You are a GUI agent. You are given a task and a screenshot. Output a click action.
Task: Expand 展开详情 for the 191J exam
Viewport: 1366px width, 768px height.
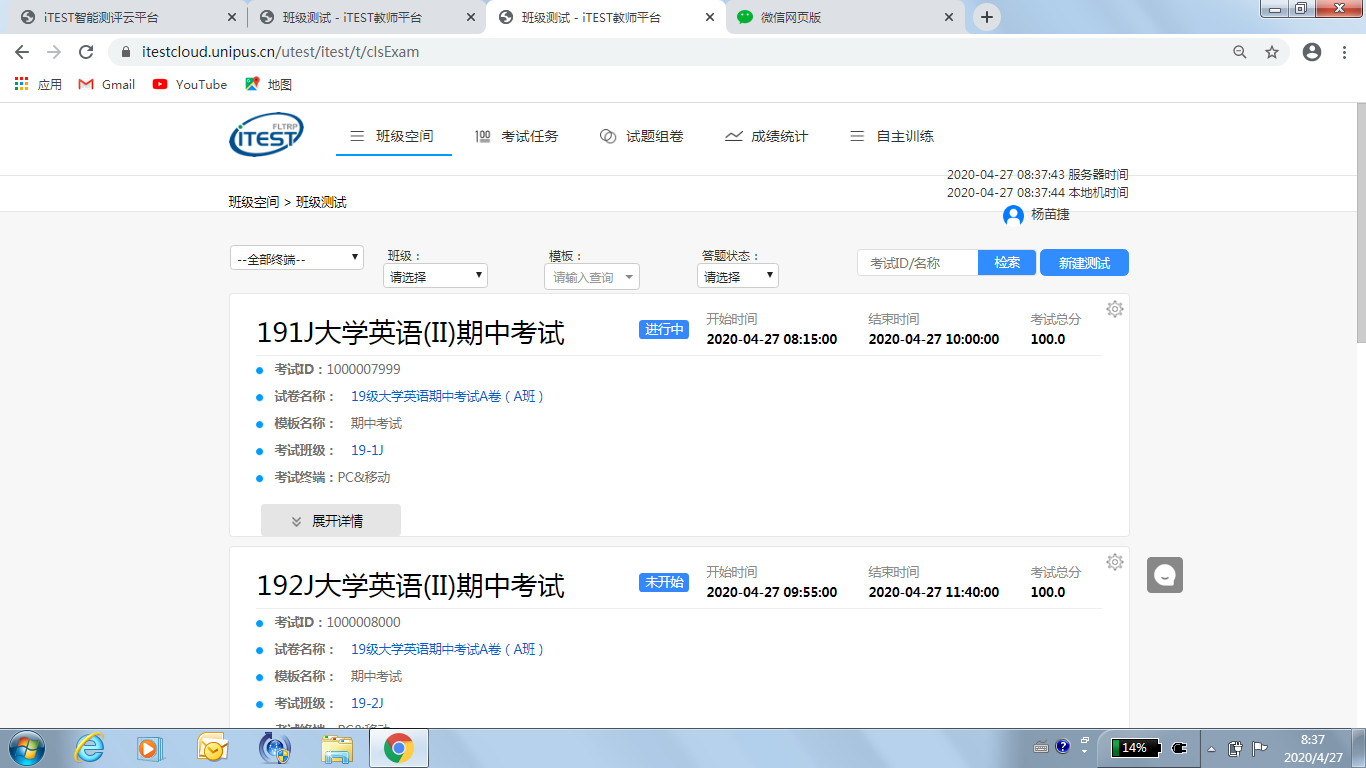[330, 520]
